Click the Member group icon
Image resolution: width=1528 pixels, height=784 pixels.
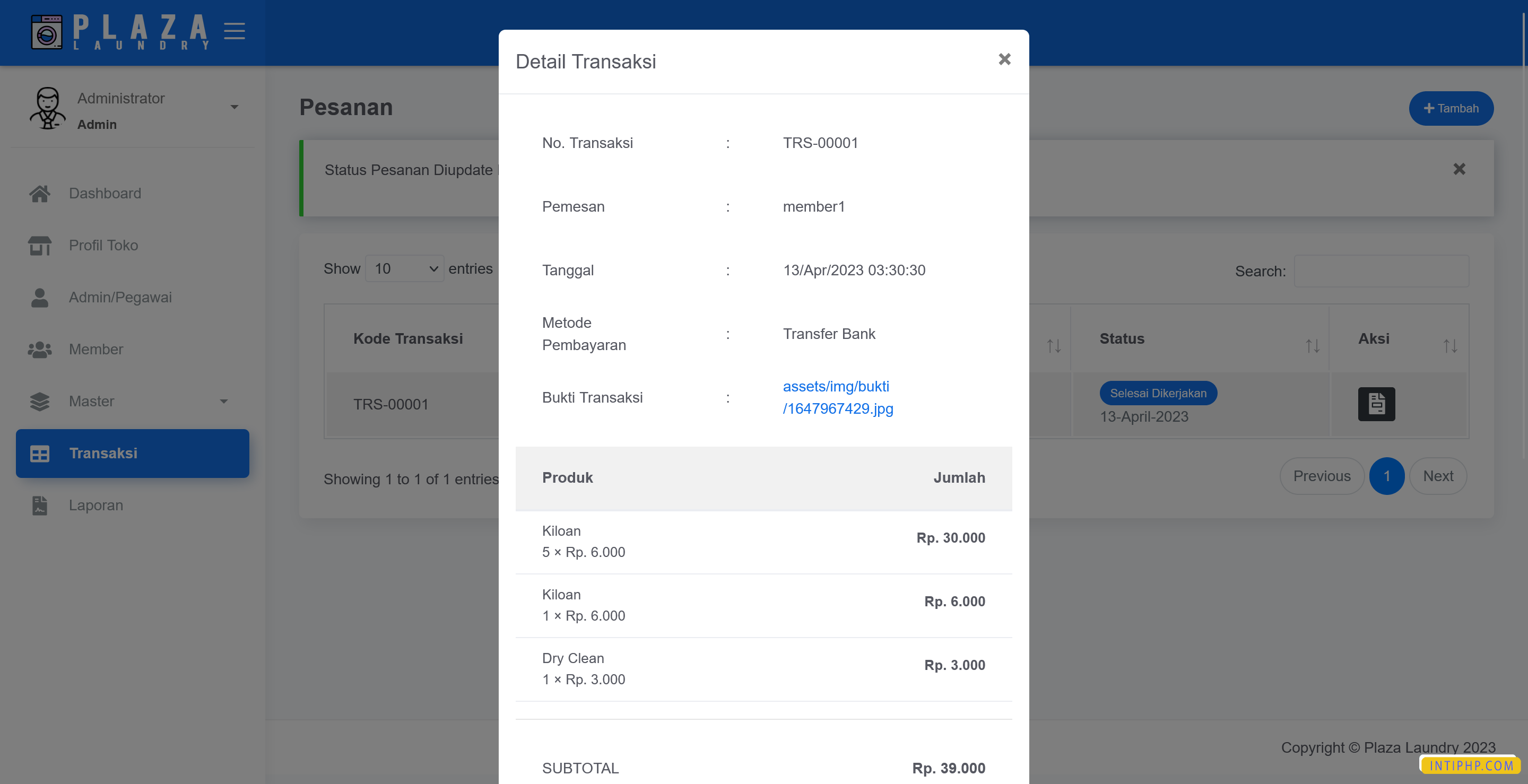tap(40, 350)
